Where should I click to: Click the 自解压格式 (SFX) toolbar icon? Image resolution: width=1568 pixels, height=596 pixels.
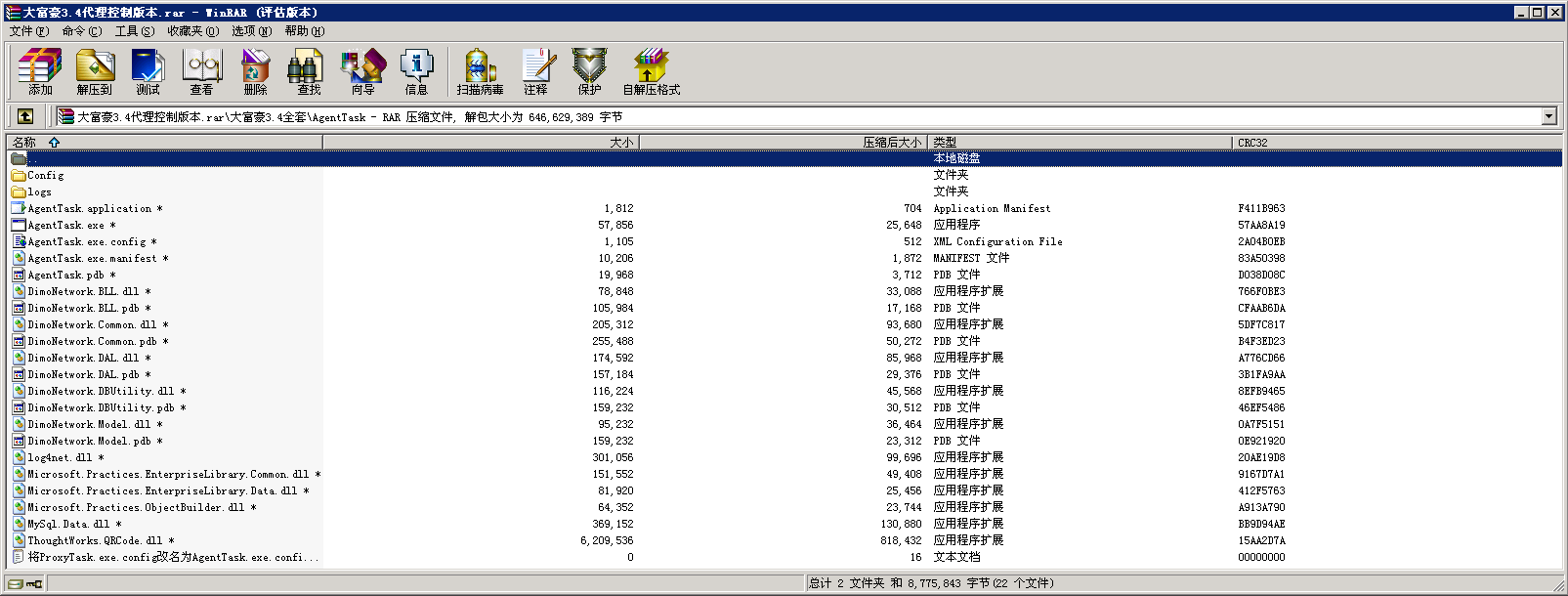click(x=651, y=72)
